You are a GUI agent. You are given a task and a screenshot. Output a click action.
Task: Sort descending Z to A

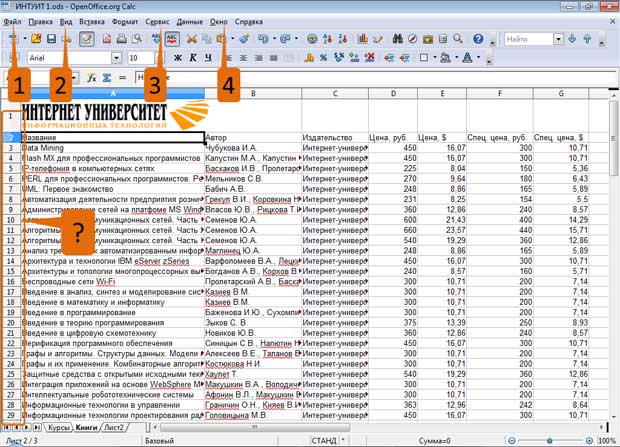(x=342, y=39)
